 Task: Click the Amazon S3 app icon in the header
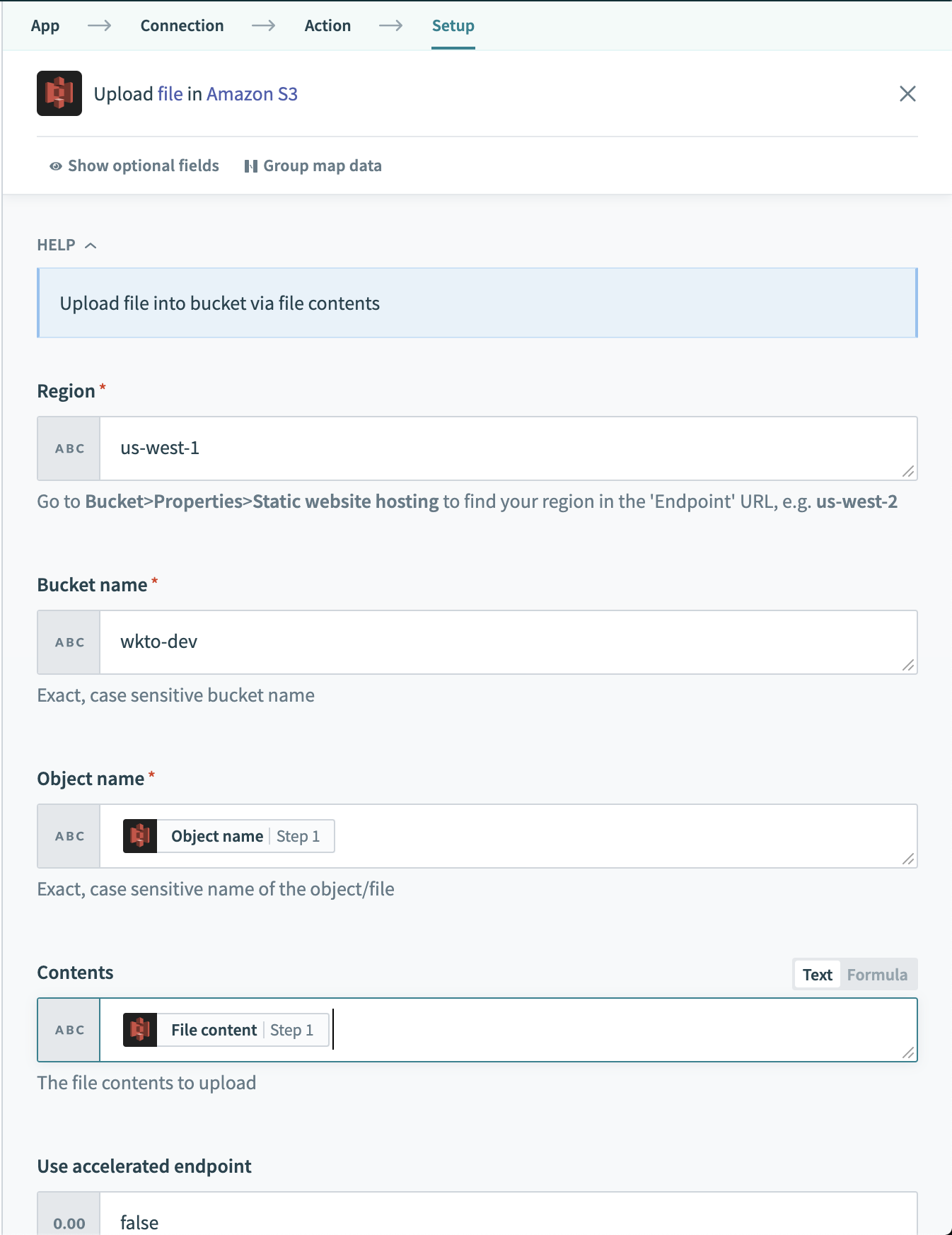59,93
